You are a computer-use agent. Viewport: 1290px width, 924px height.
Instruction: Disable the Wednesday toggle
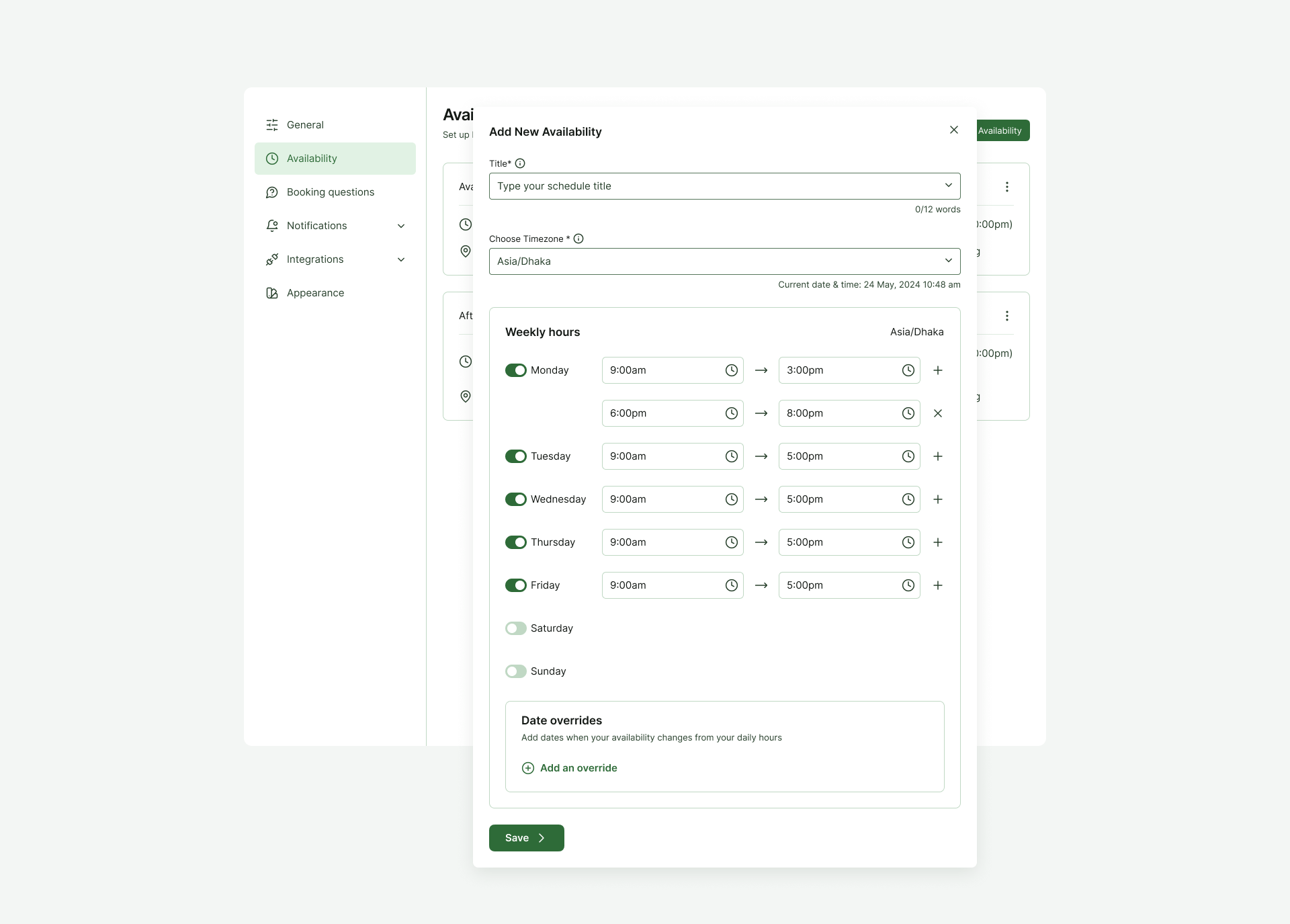pyautogui.click(x=516, y=499)
